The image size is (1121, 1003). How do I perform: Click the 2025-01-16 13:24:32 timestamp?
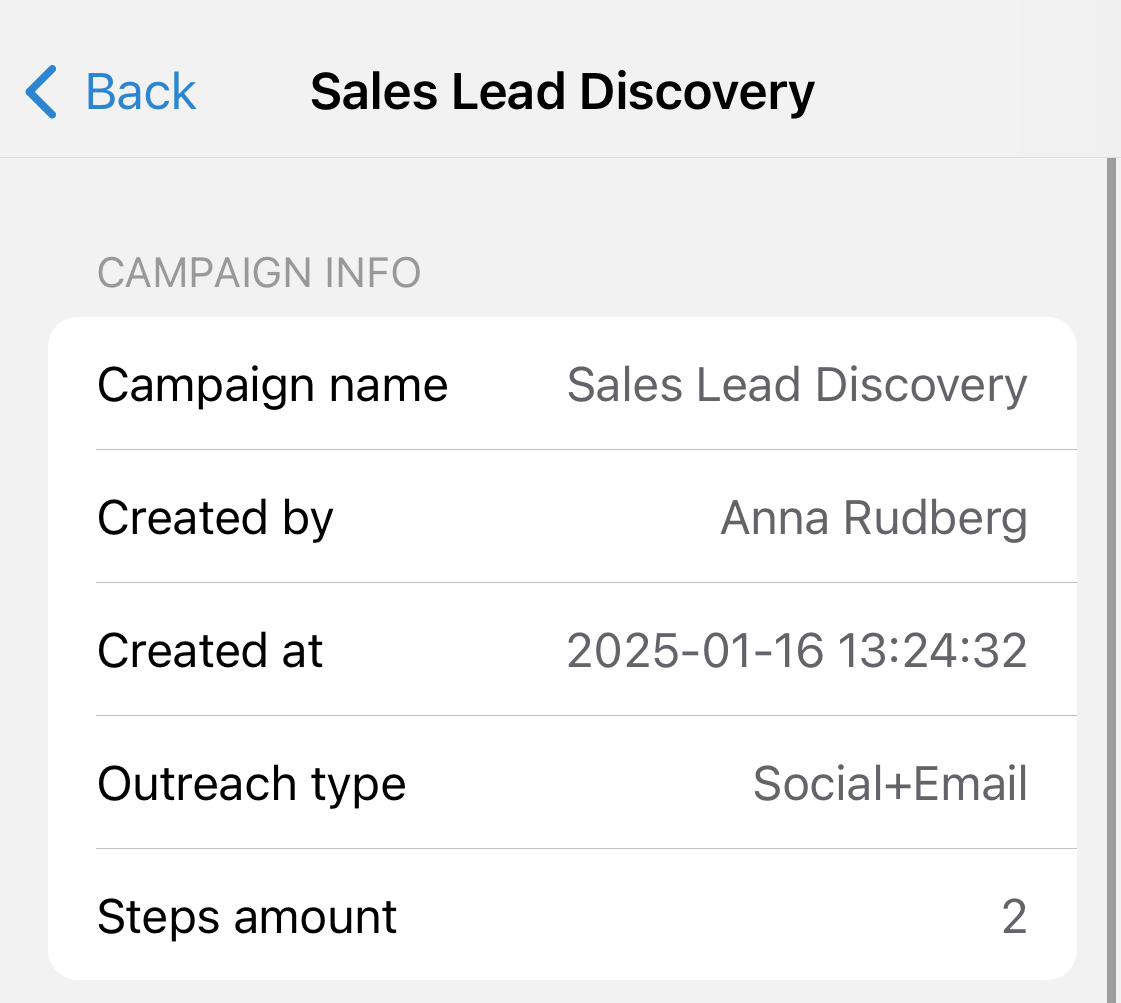click(797, 651)
